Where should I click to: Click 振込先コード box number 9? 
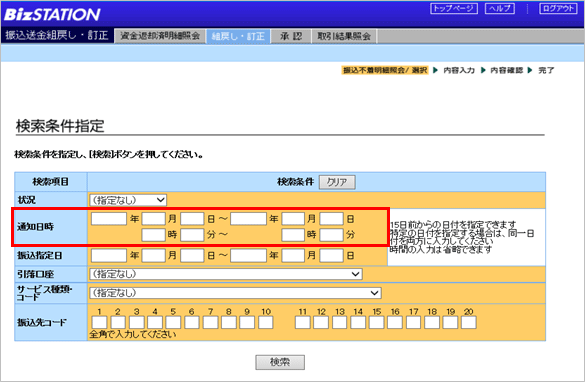[x=247, y=322]
